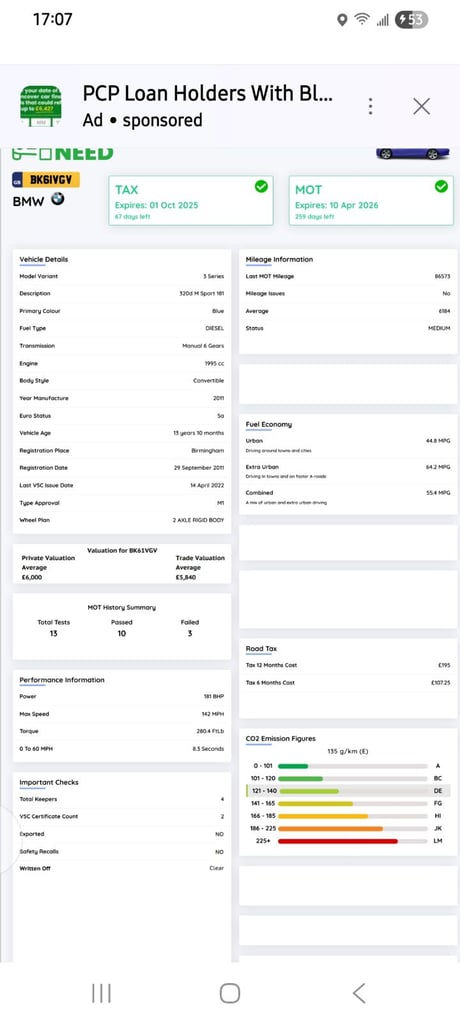Image resolution: width=460 pixels, height=1024 pixels.
Task: Select the MOT expiry card
Action: tap(371, 200)
